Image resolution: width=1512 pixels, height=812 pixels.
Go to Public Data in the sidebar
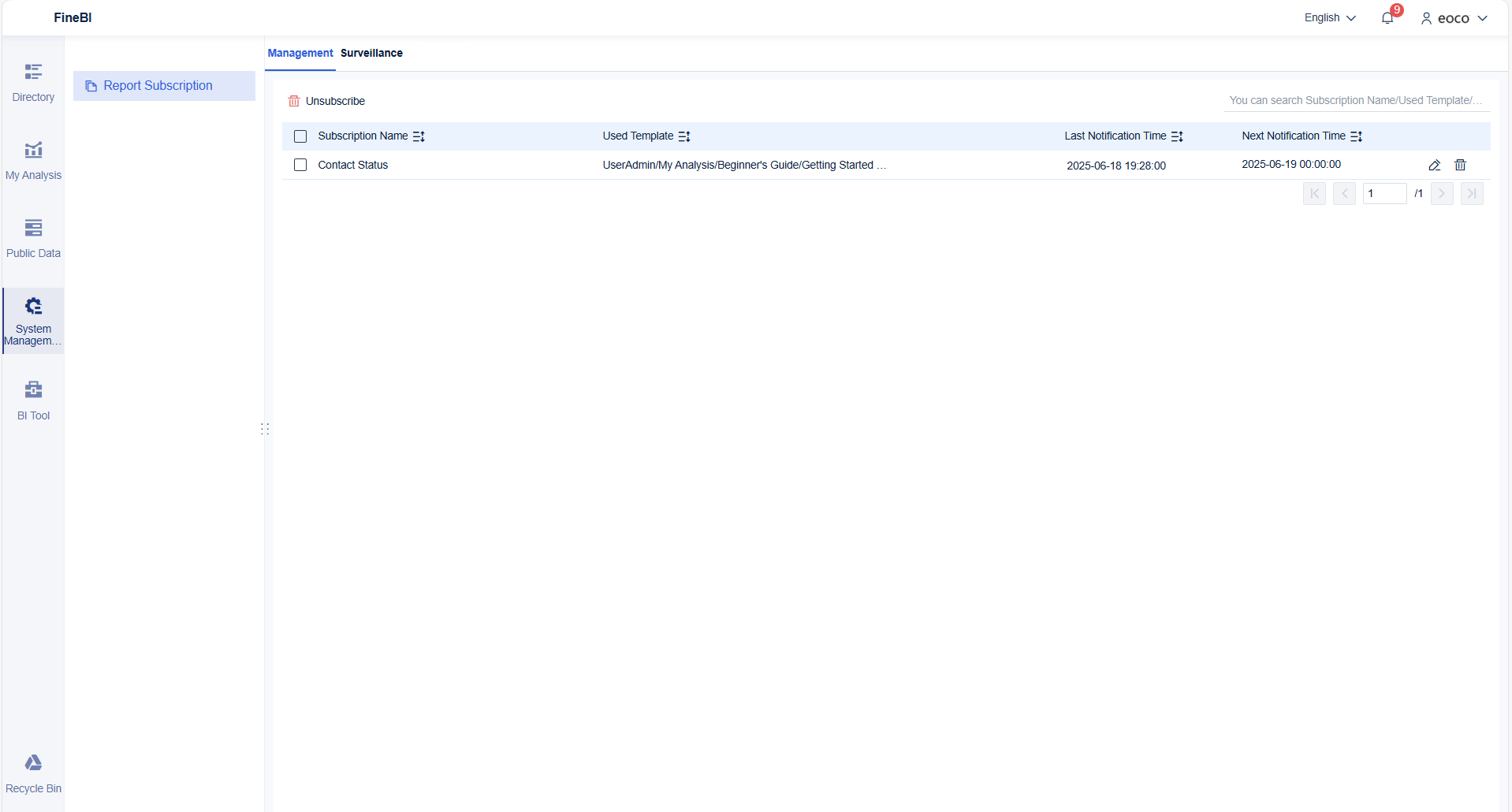(x=33, y=239)
